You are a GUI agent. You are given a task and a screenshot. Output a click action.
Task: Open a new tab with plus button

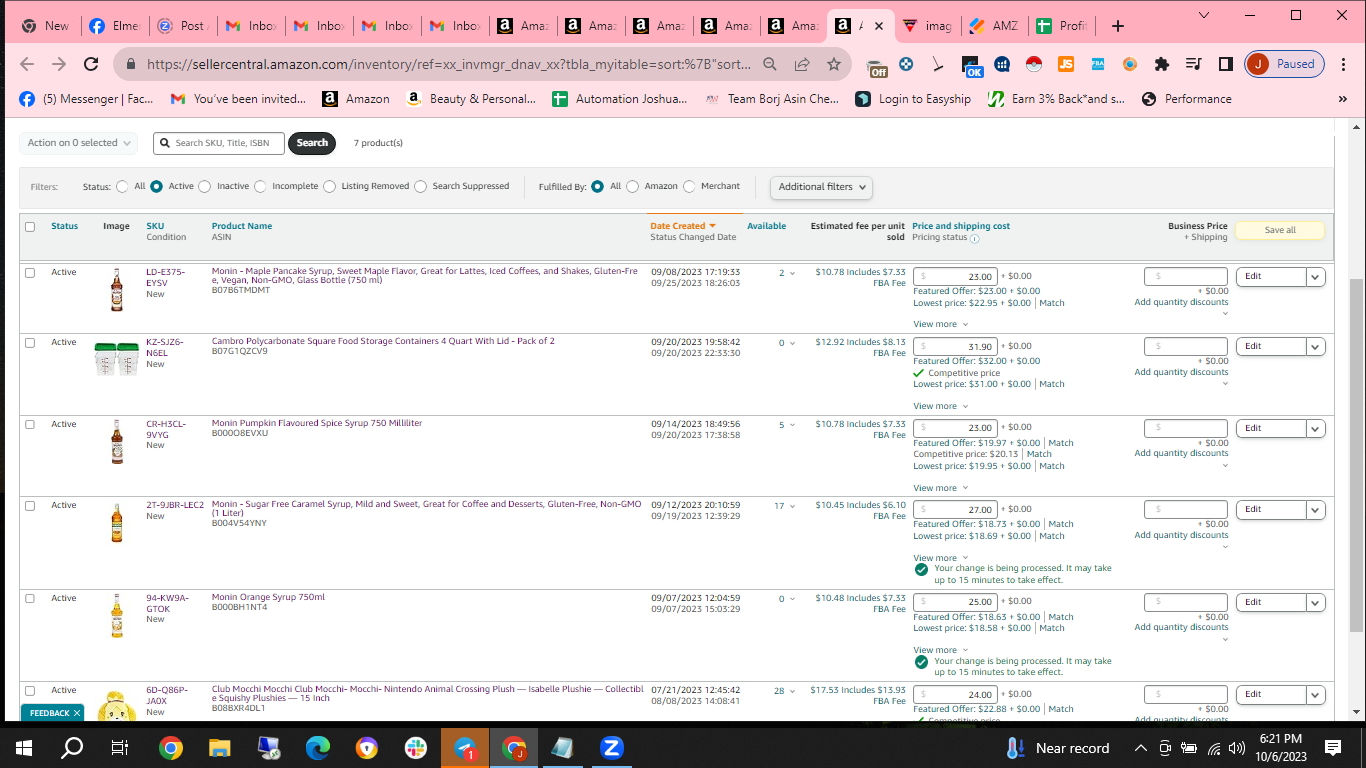tap(1118, 26)
